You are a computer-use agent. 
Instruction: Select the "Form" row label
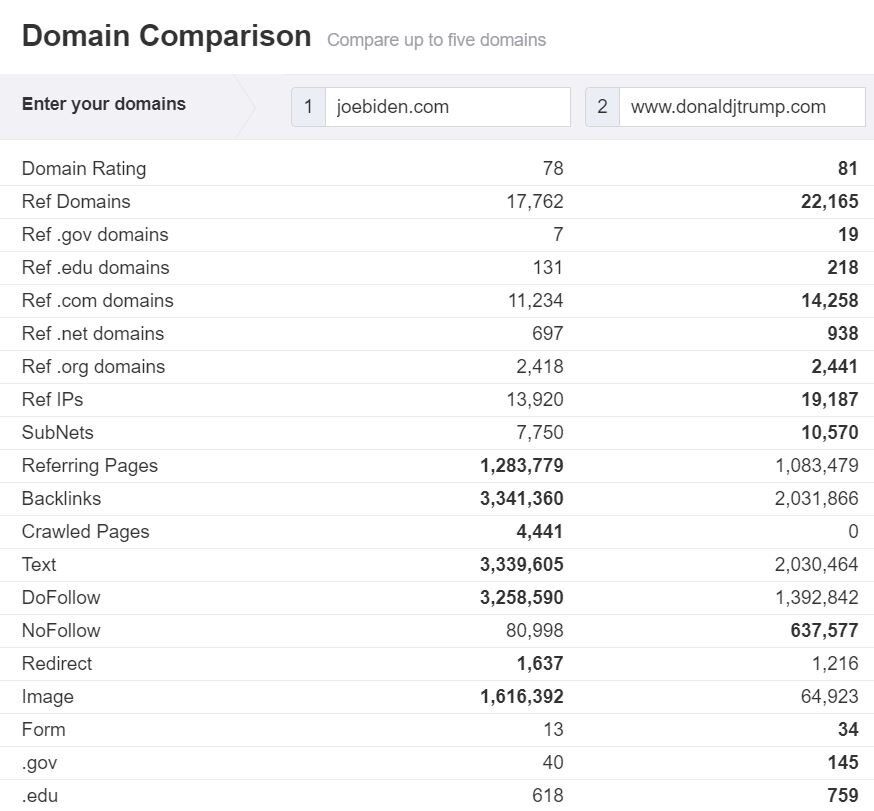[x=44, y=730]
